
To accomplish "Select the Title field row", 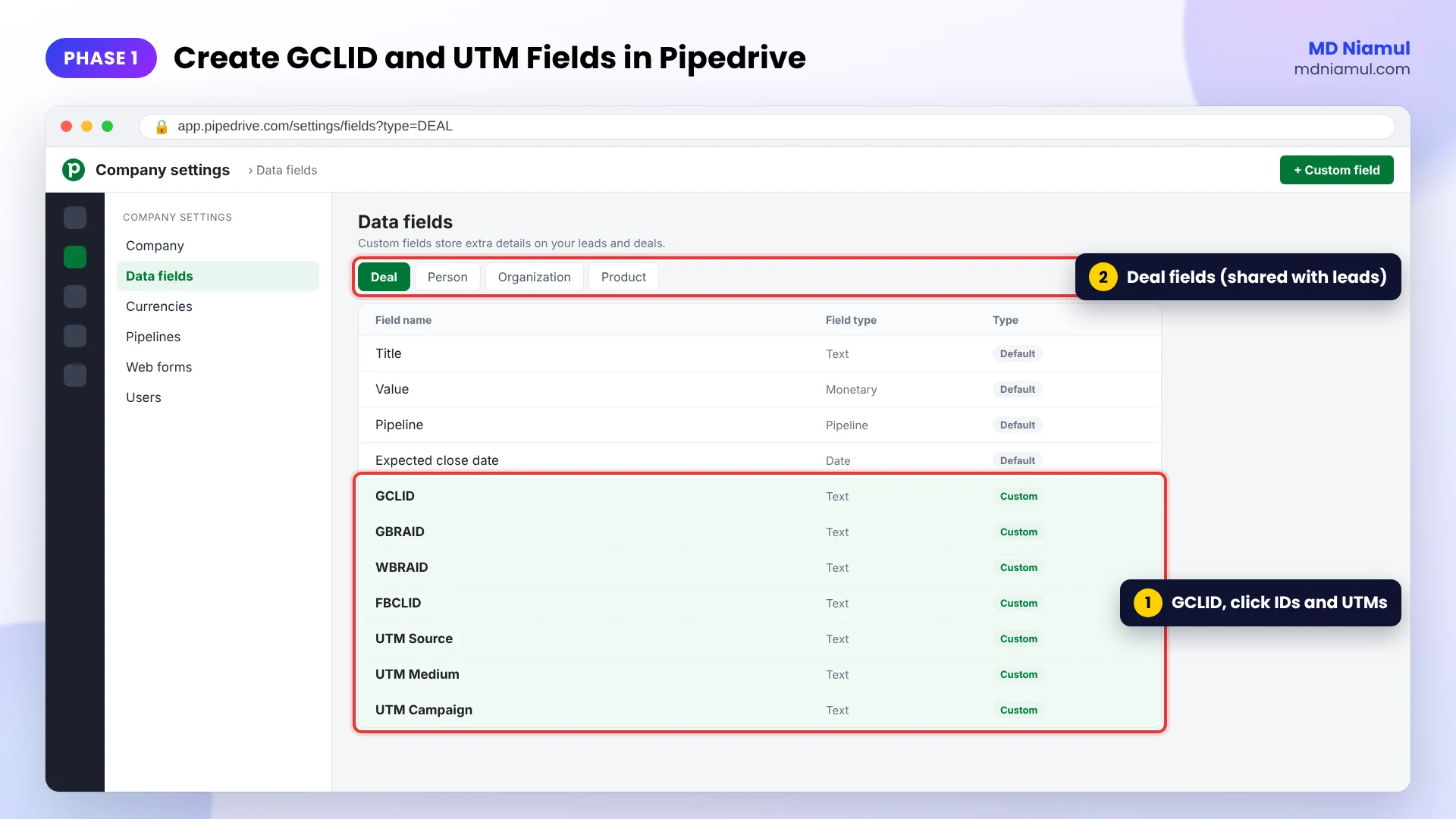I will [x=759, y=353].
